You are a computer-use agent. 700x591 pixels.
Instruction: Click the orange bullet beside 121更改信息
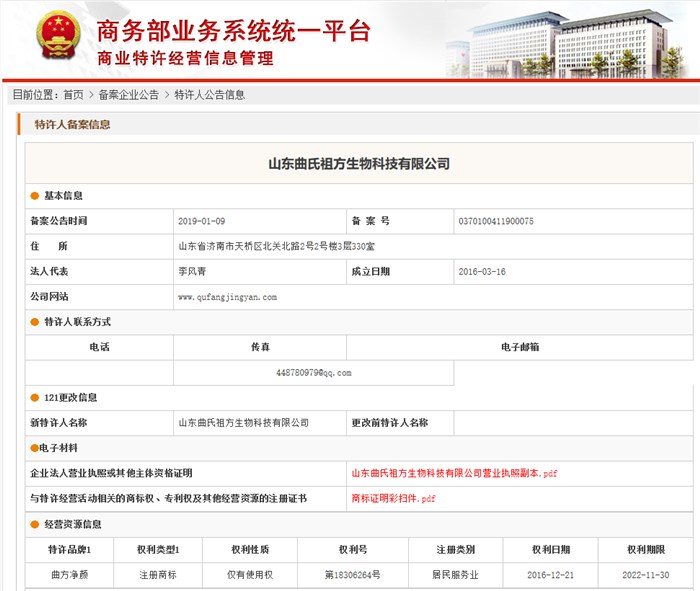click(35, 398)
